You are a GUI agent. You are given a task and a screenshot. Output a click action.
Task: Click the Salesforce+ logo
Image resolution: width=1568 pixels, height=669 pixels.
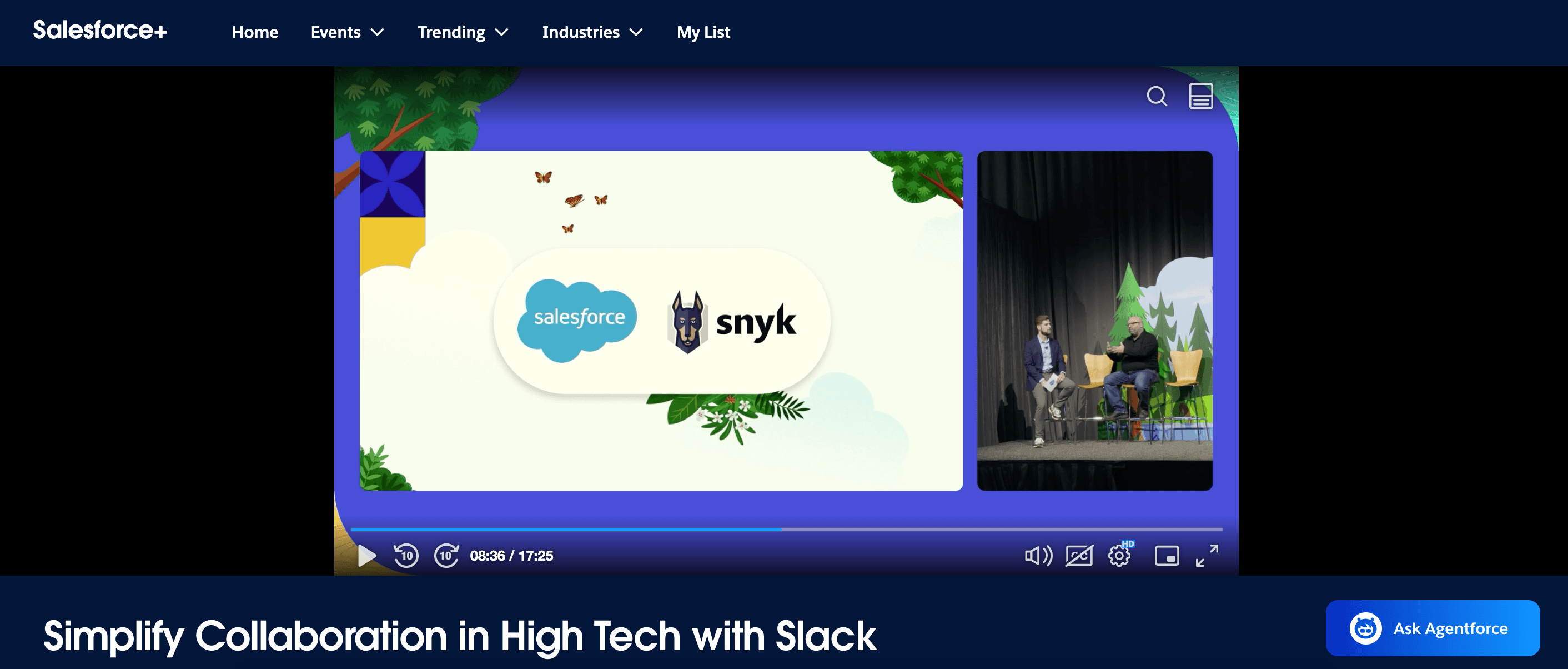pos(99,32)
